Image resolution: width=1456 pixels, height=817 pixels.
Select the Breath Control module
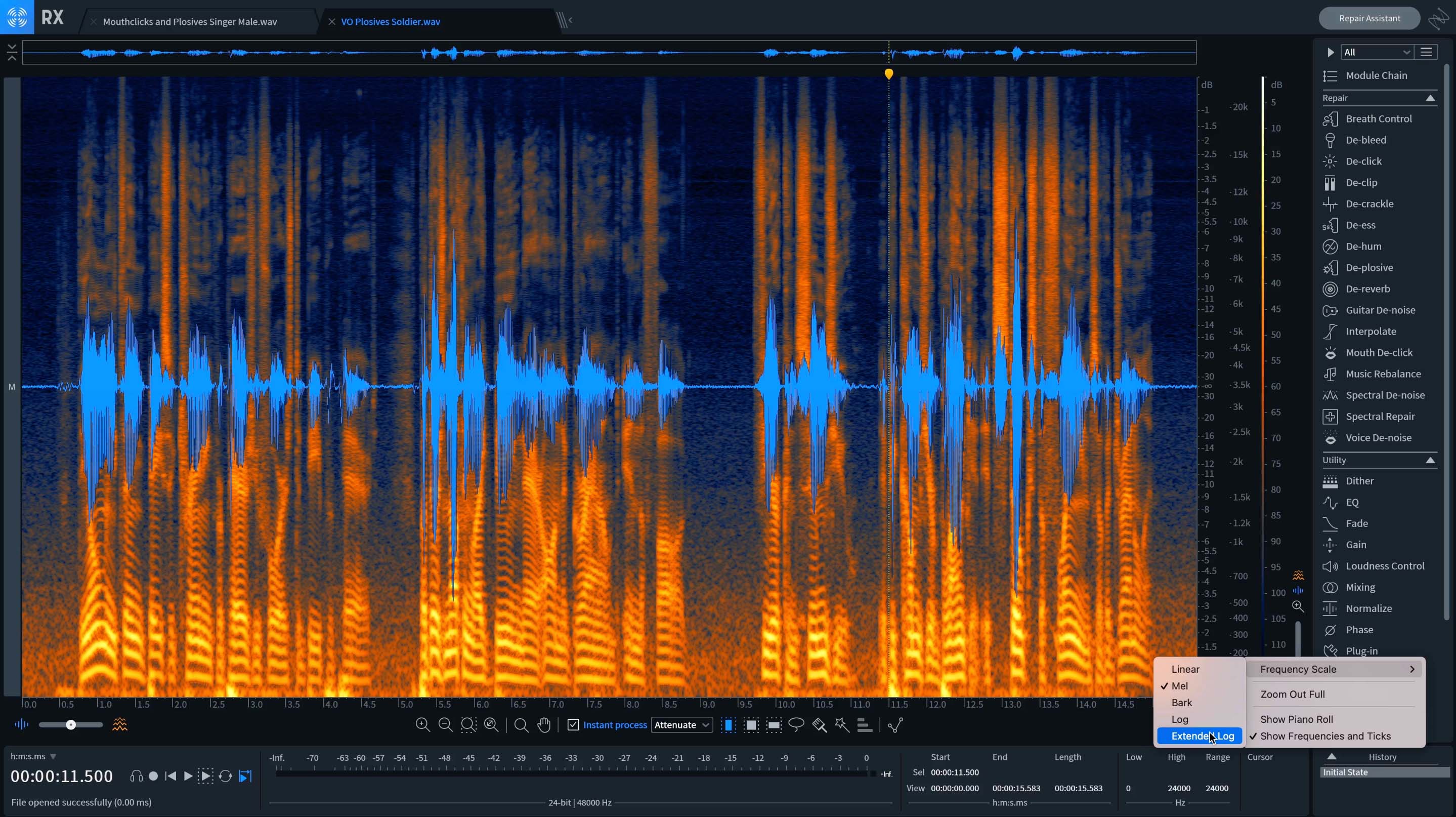pos(1378,117)
